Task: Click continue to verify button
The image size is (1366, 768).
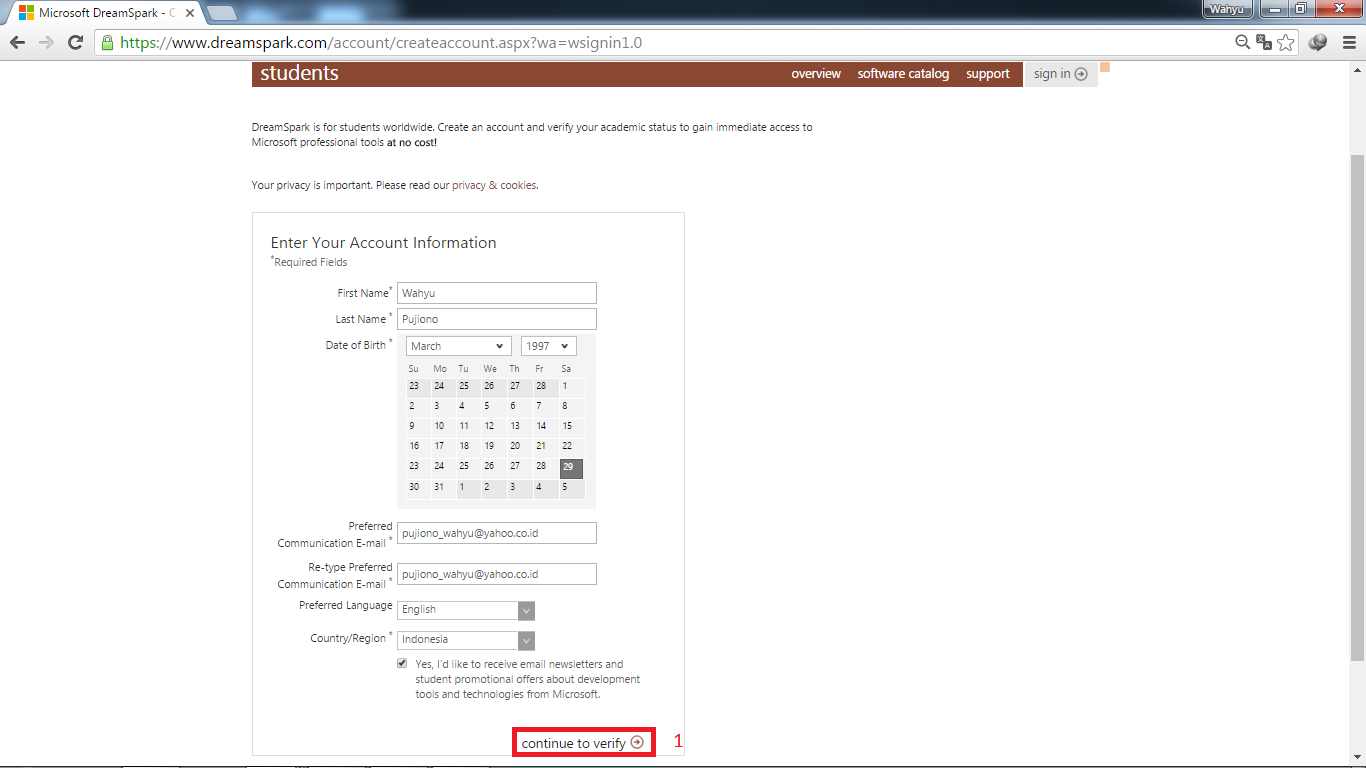Action: (x=583, y=743)
